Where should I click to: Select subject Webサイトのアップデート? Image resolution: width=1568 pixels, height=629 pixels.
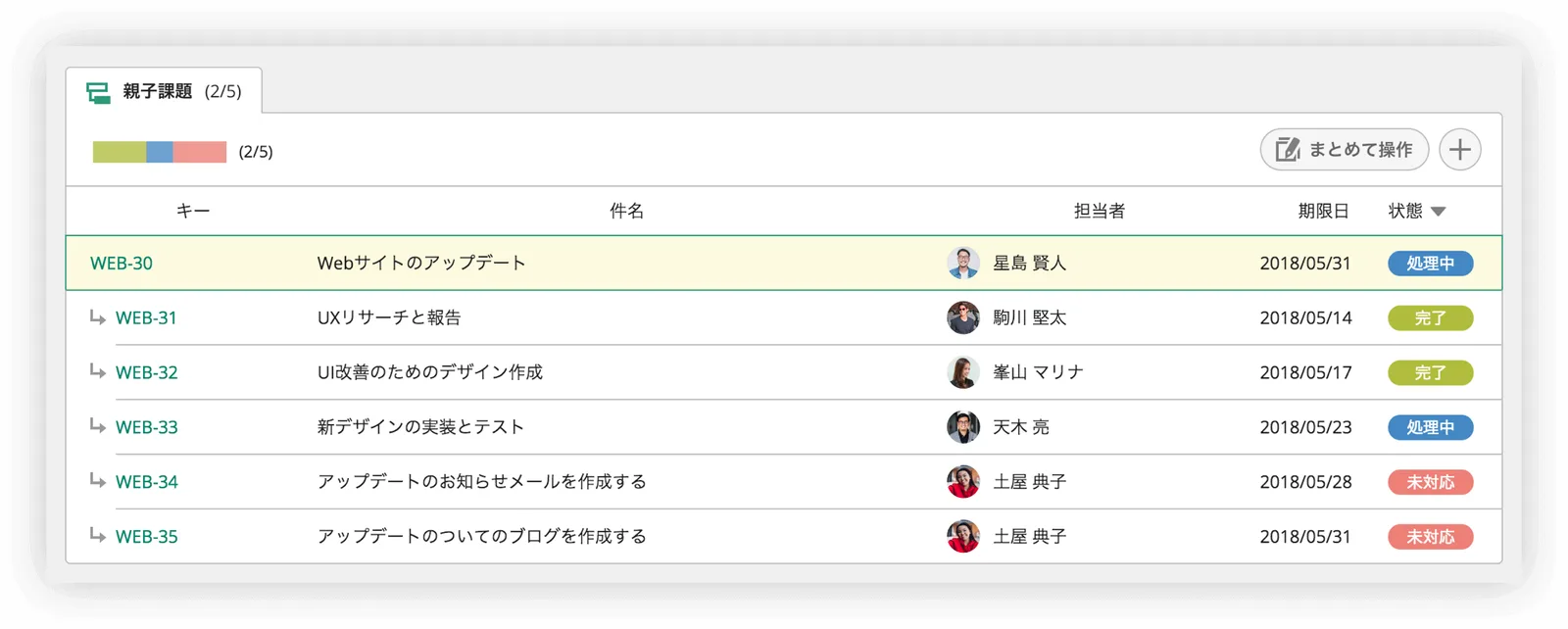pos(421,264)
